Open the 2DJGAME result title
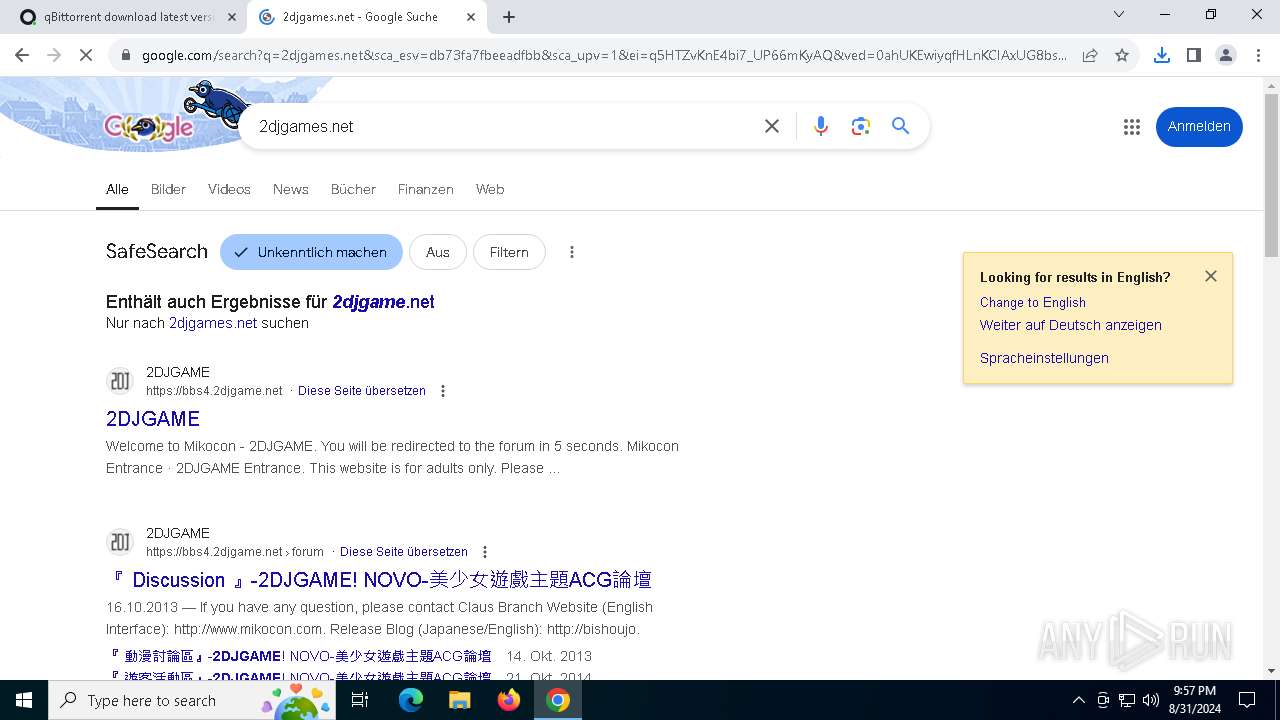This screenshot has width=1280, height=720. (153, 418)
